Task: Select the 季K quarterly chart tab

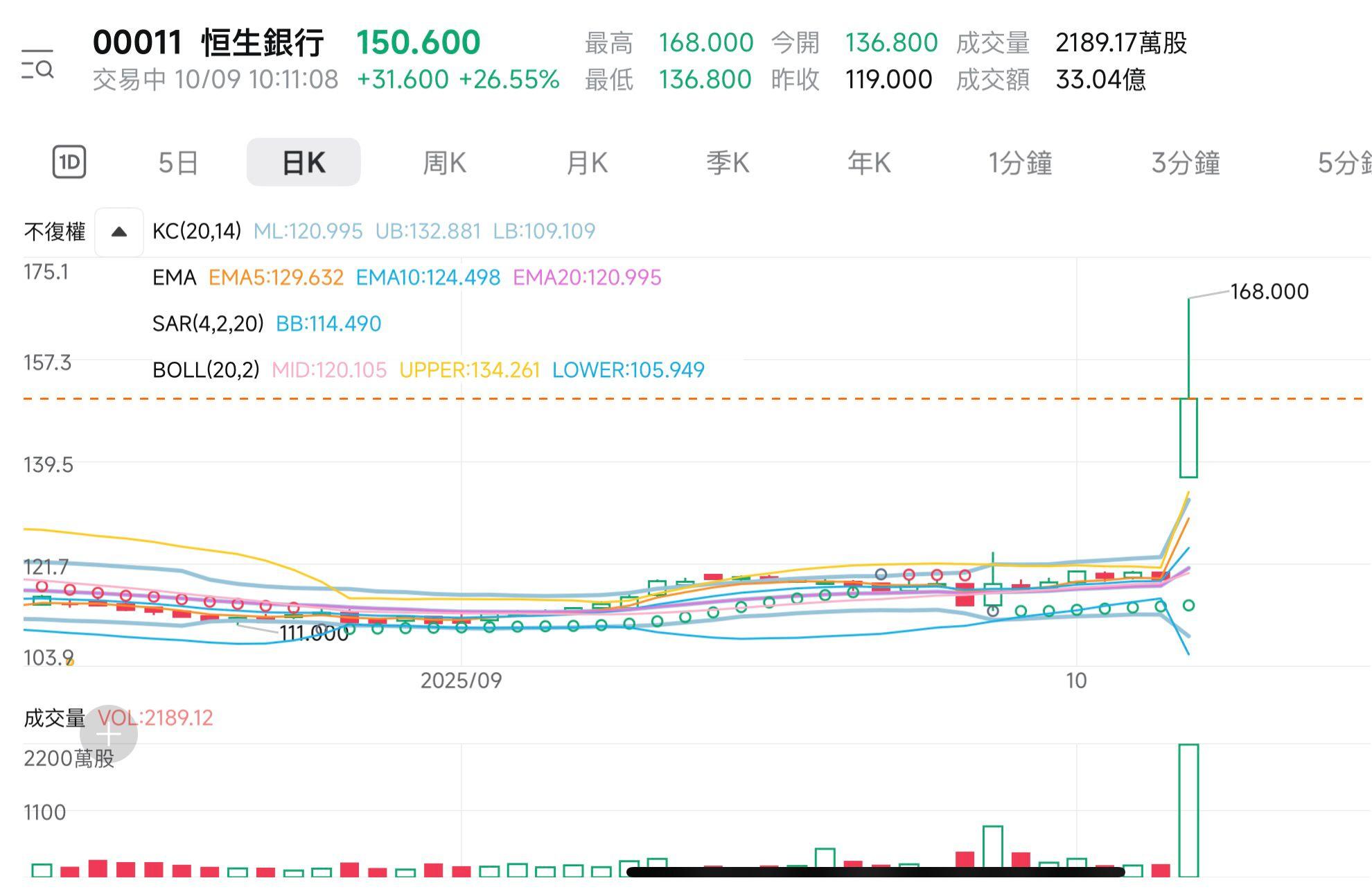Action: 726,161
